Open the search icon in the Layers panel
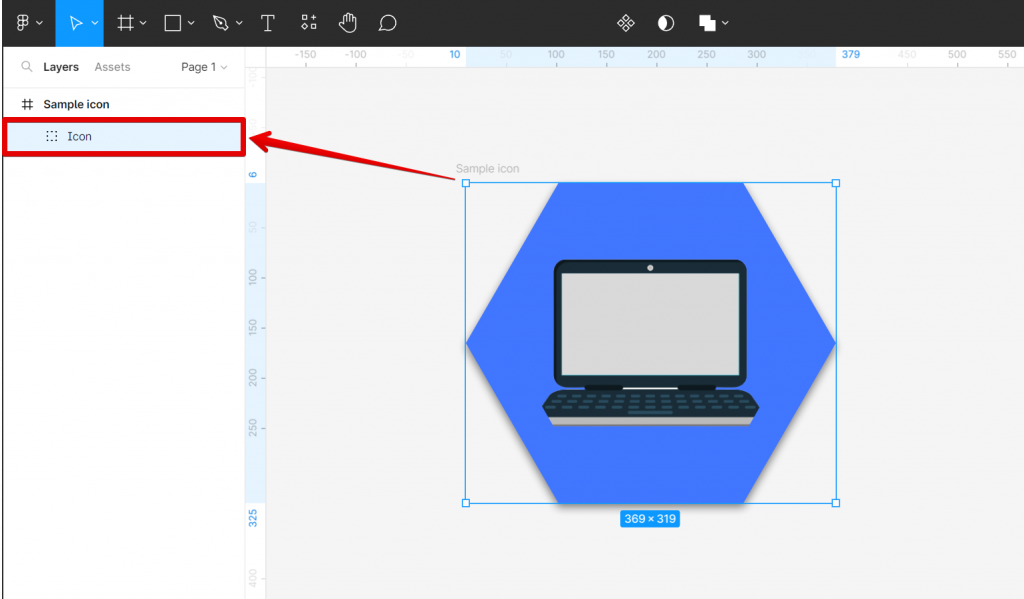The height and width of the screenshot is (599, 1024). coord(26,67)
